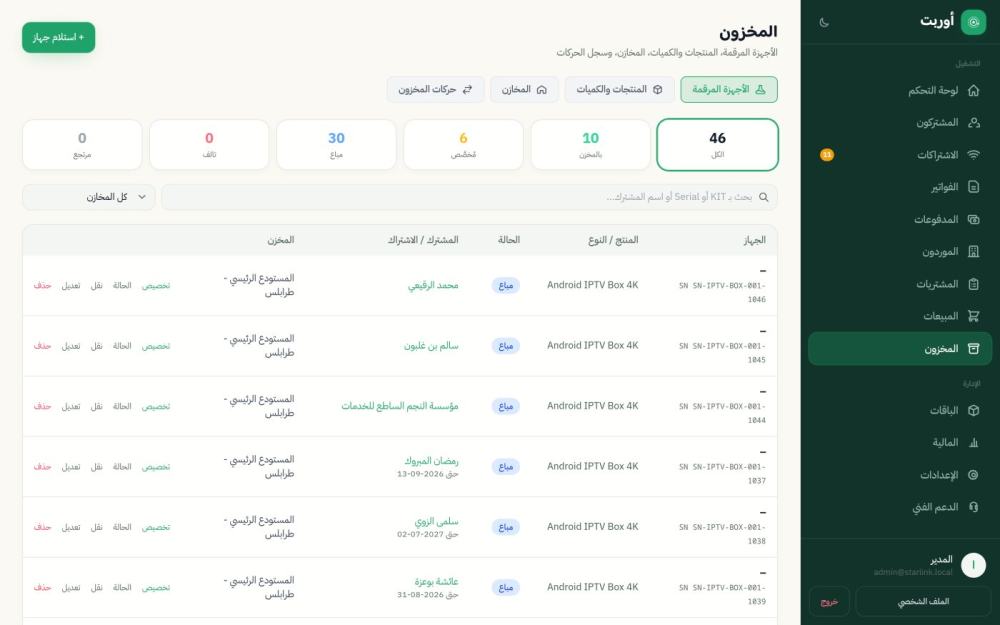
Task: Open لوحة التحكم home icon
Action: click(973, 91)
